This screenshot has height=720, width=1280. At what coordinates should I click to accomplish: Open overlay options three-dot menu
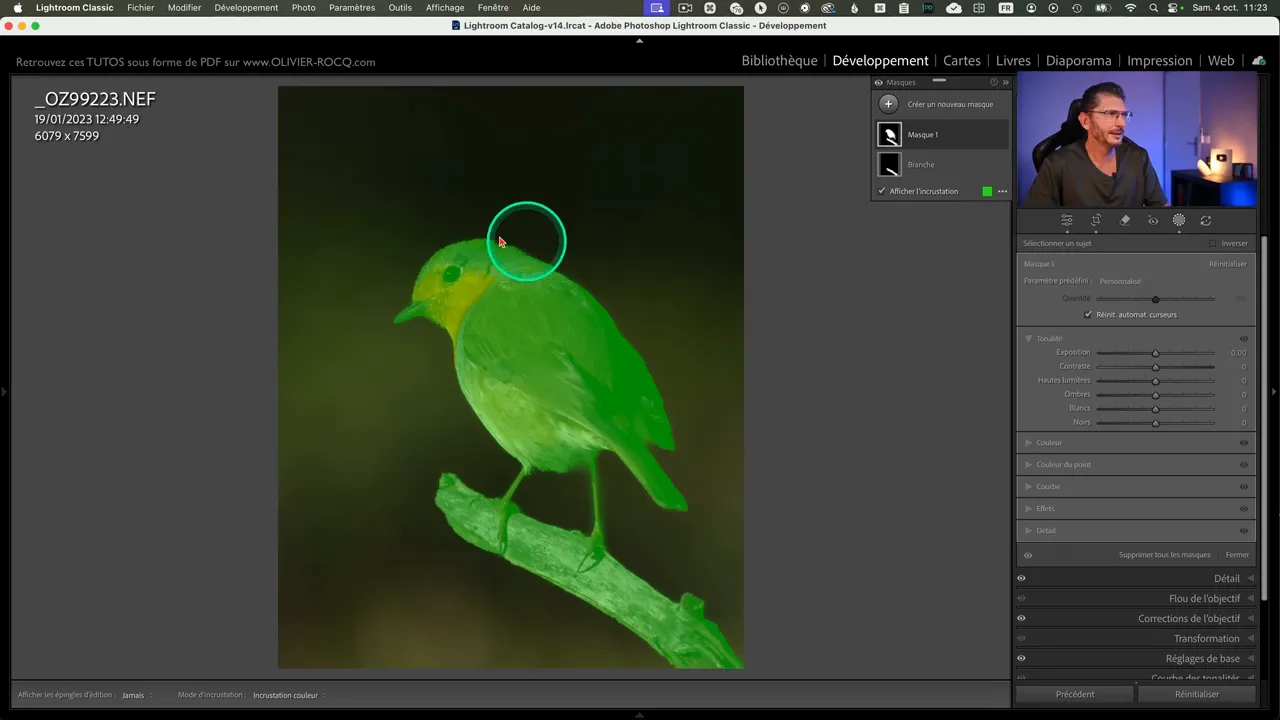[x=1002, y=192]
